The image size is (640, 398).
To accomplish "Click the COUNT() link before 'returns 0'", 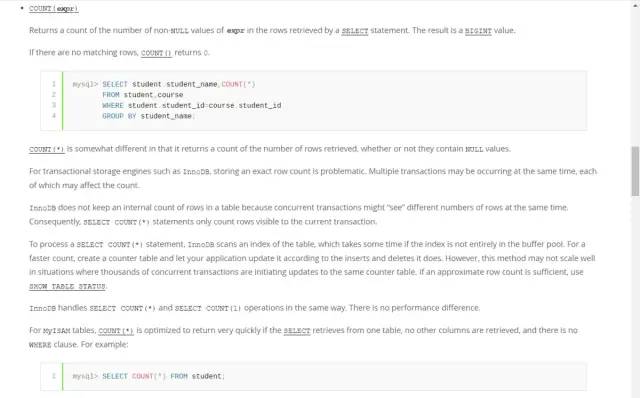I will 156,53.
